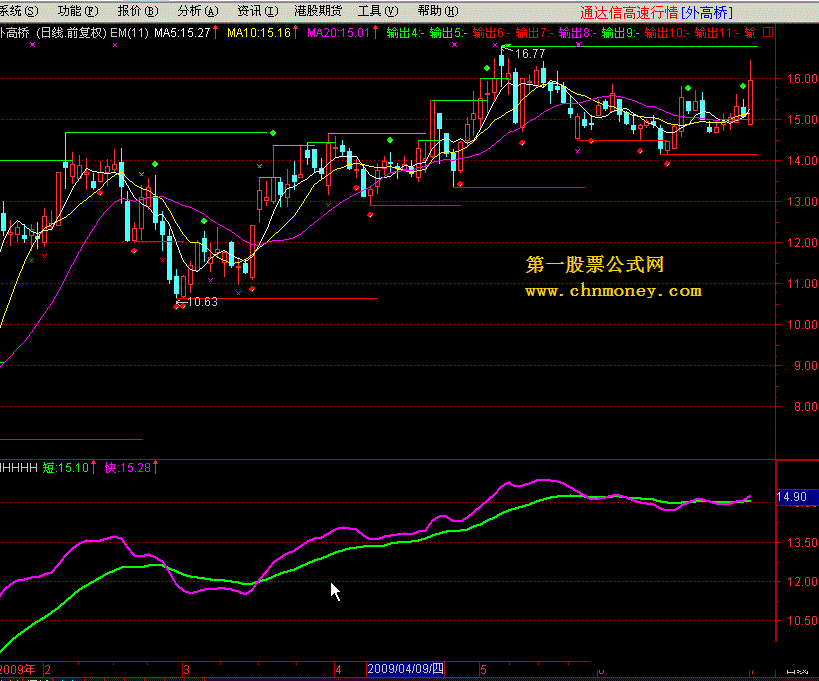Click the 输出4 indicator label
The width and height of the screenshot is (819, 681).
click(406, 33)
